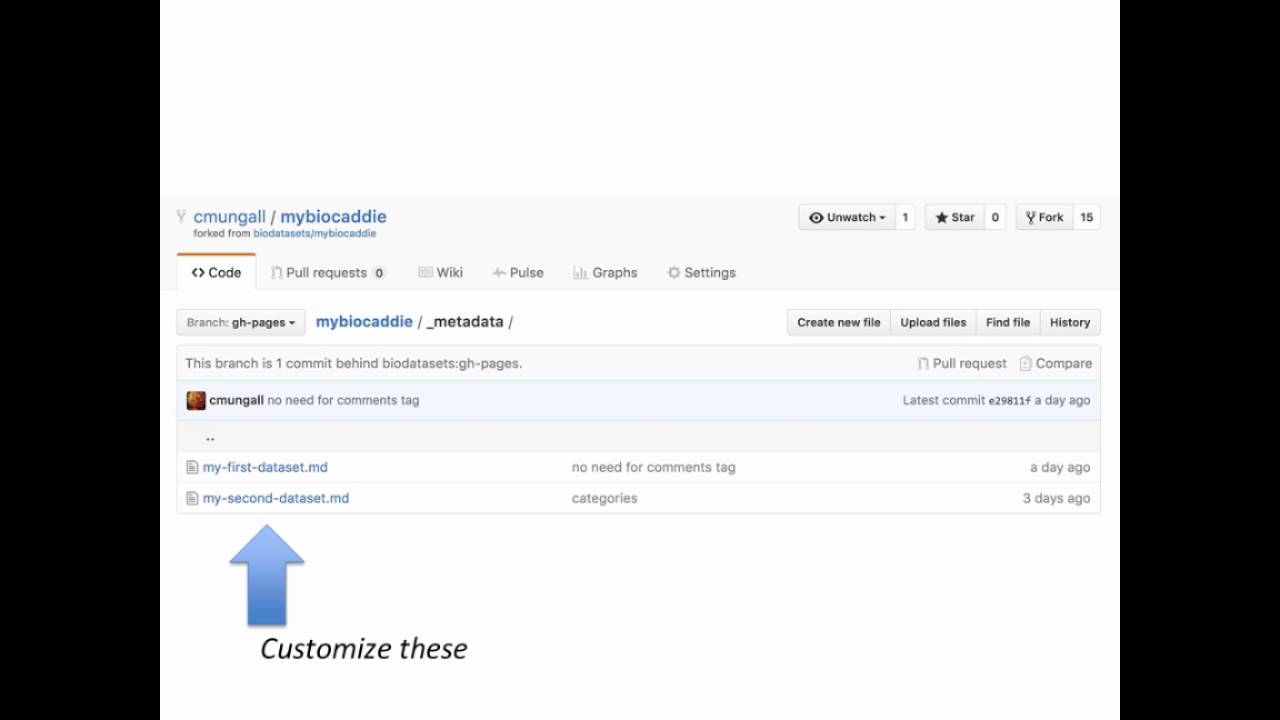Switch to the Pull requests tab
This screenshot has width=1280, height=720.
(327, 272)
